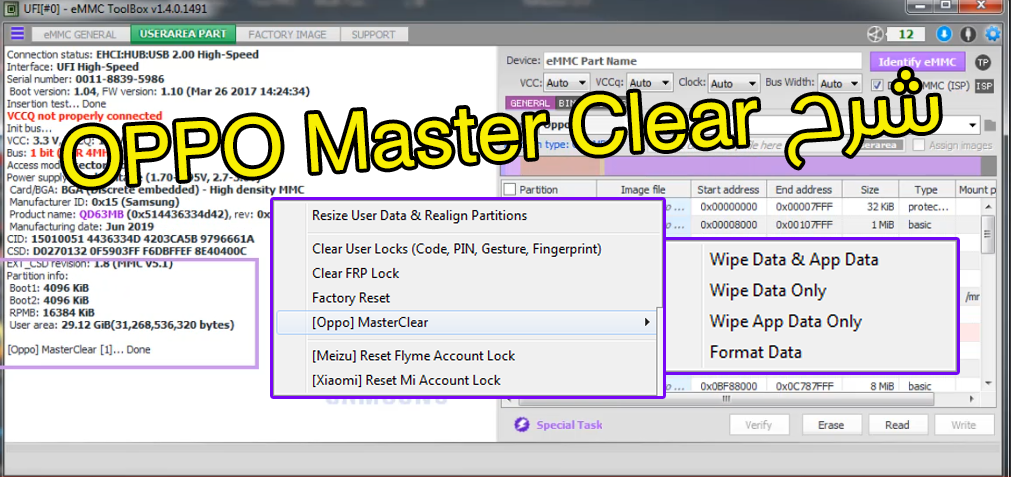
Task: Expand the [Oppo] MasterClear submenu arrow
Action: [647, 322]
